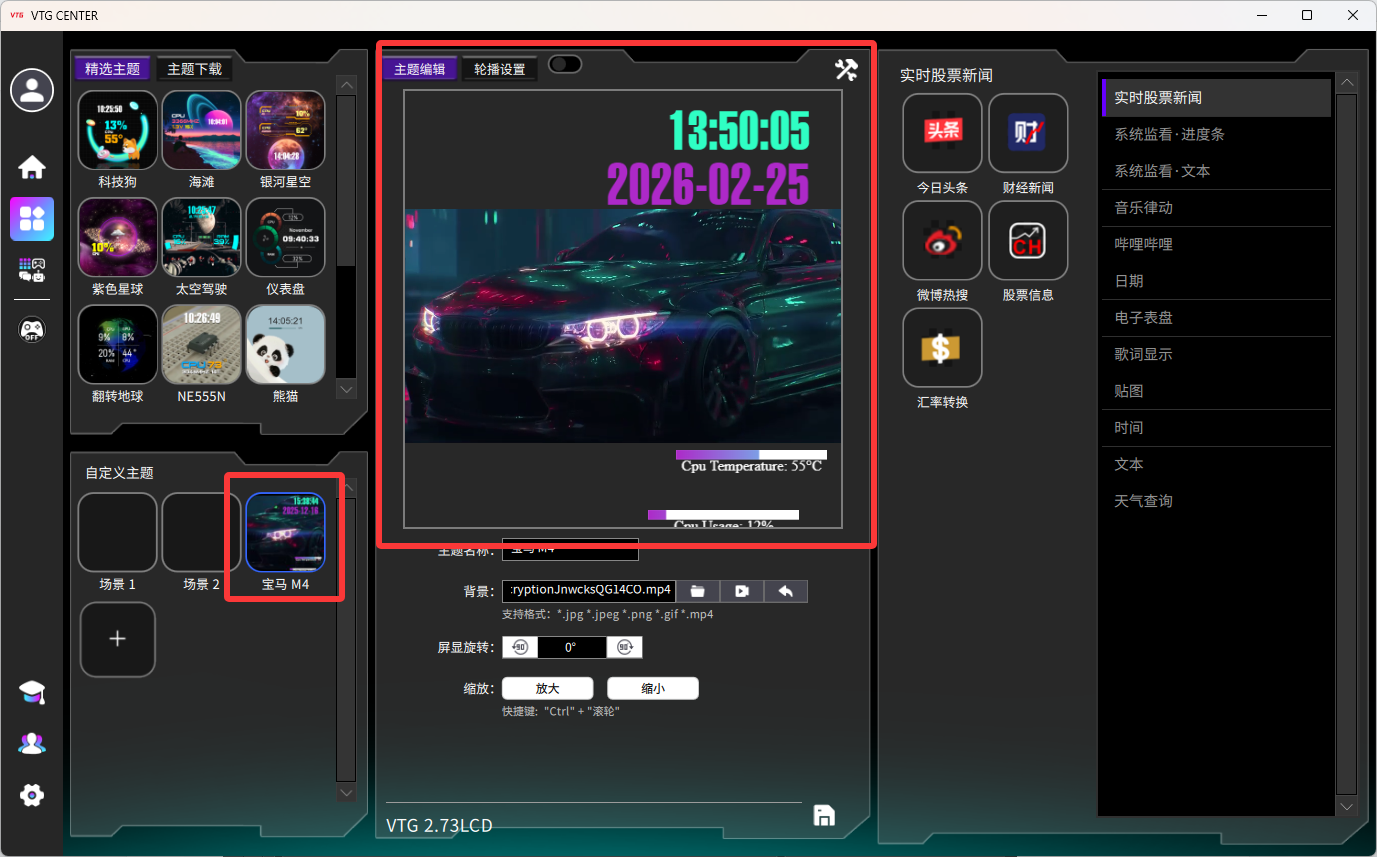Viewport: 1377px width, 857px height.
Task: Rotate screen 90° clockwise
Action: [624, 647]
